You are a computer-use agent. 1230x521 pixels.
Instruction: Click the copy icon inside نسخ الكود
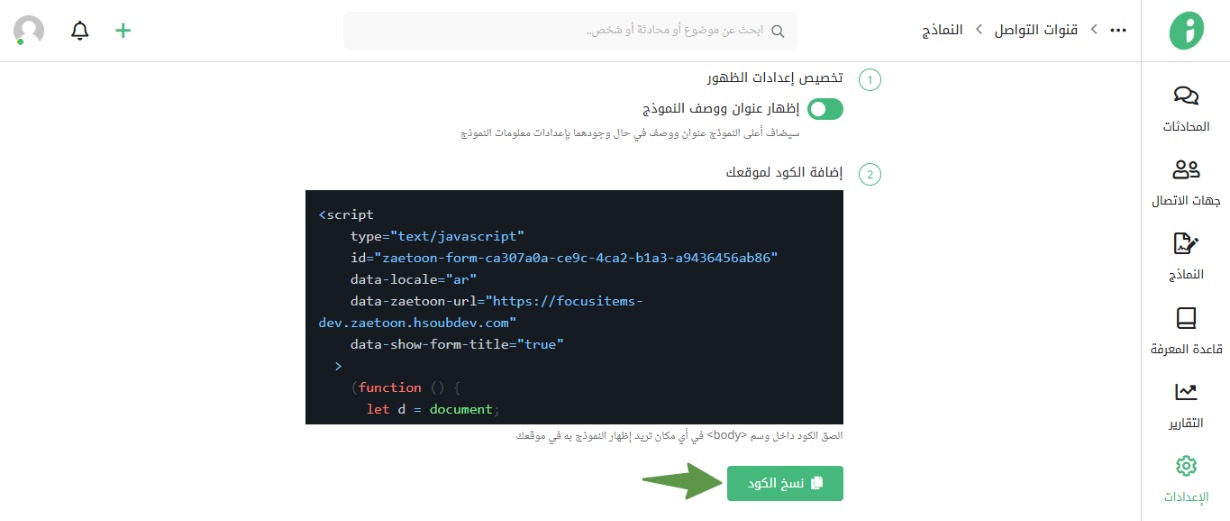click(x=817, y=483)
